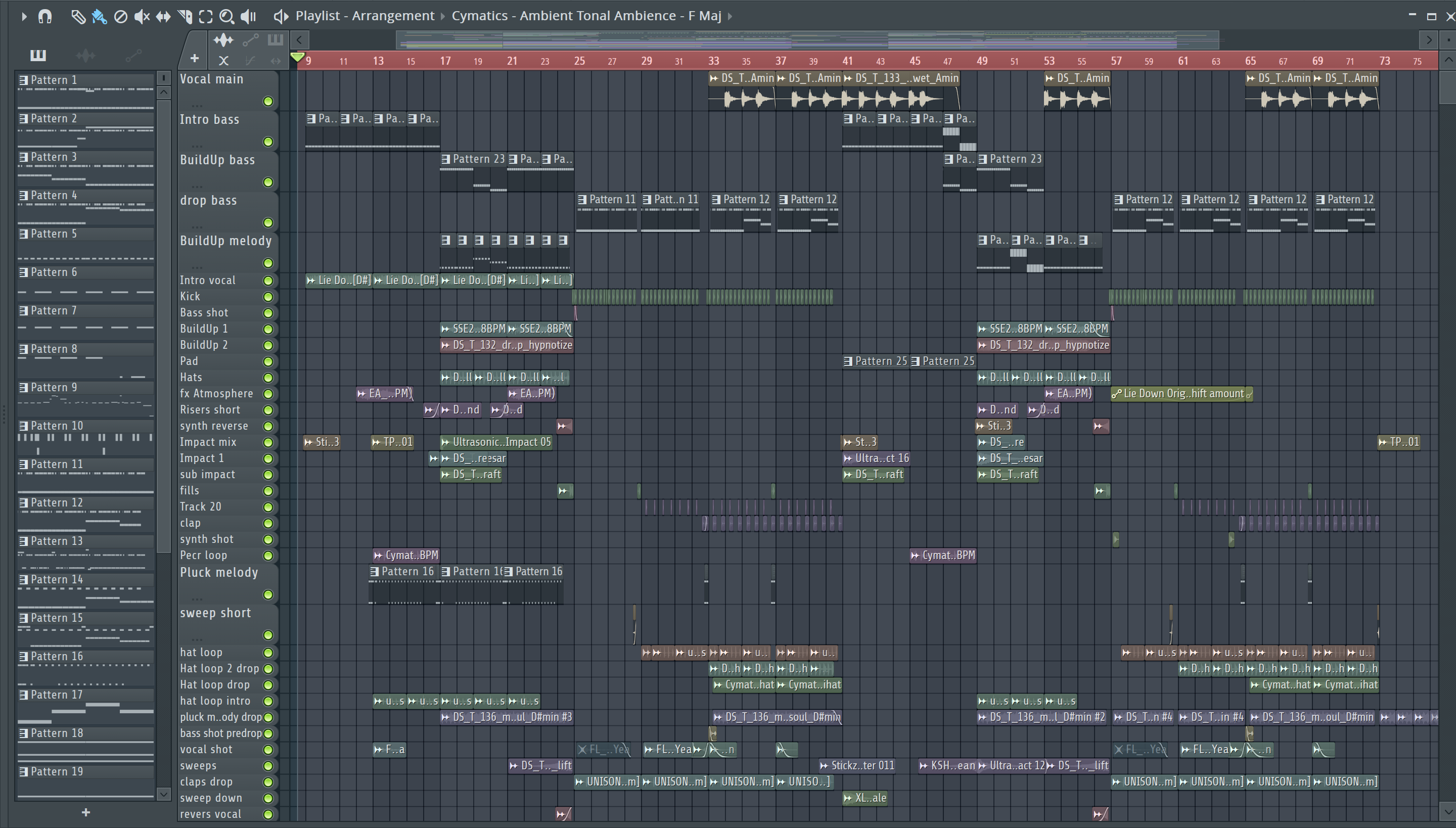This screenshot has width=1456, height=828.
Task: Mute the drop bass track
Action: 268,222
